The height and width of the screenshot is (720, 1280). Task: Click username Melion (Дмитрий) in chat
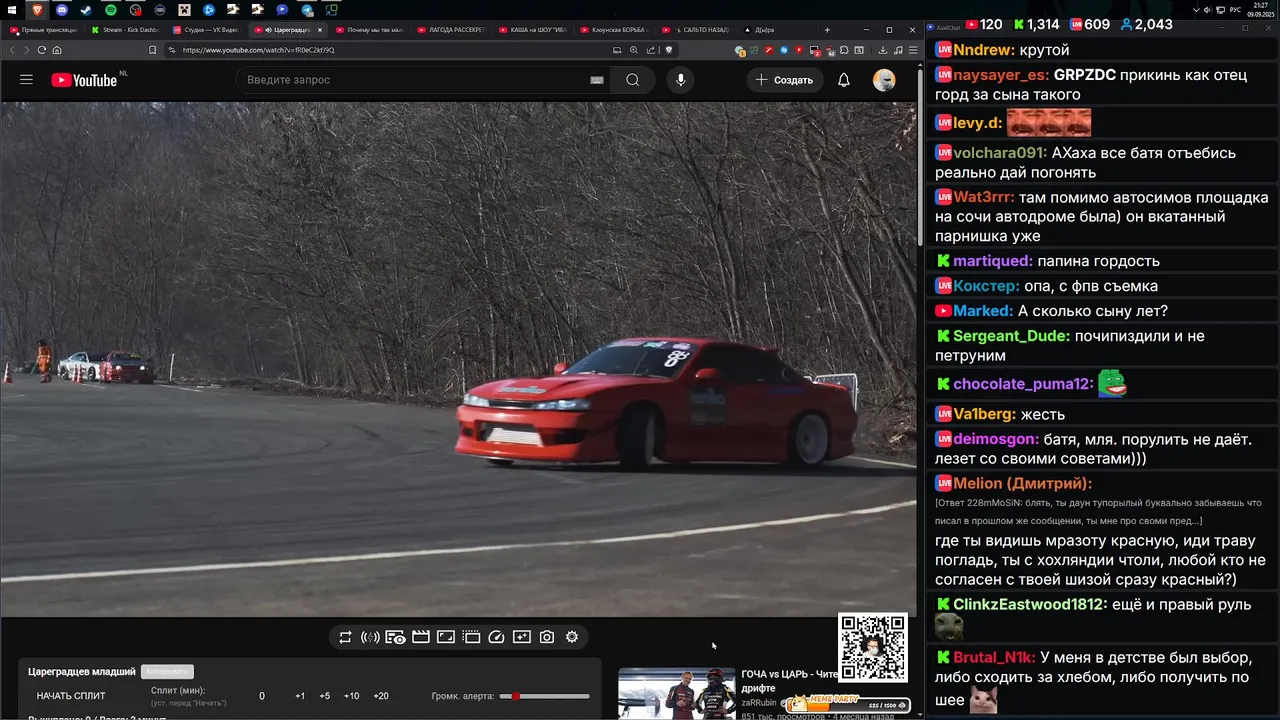click(1022, 484)
